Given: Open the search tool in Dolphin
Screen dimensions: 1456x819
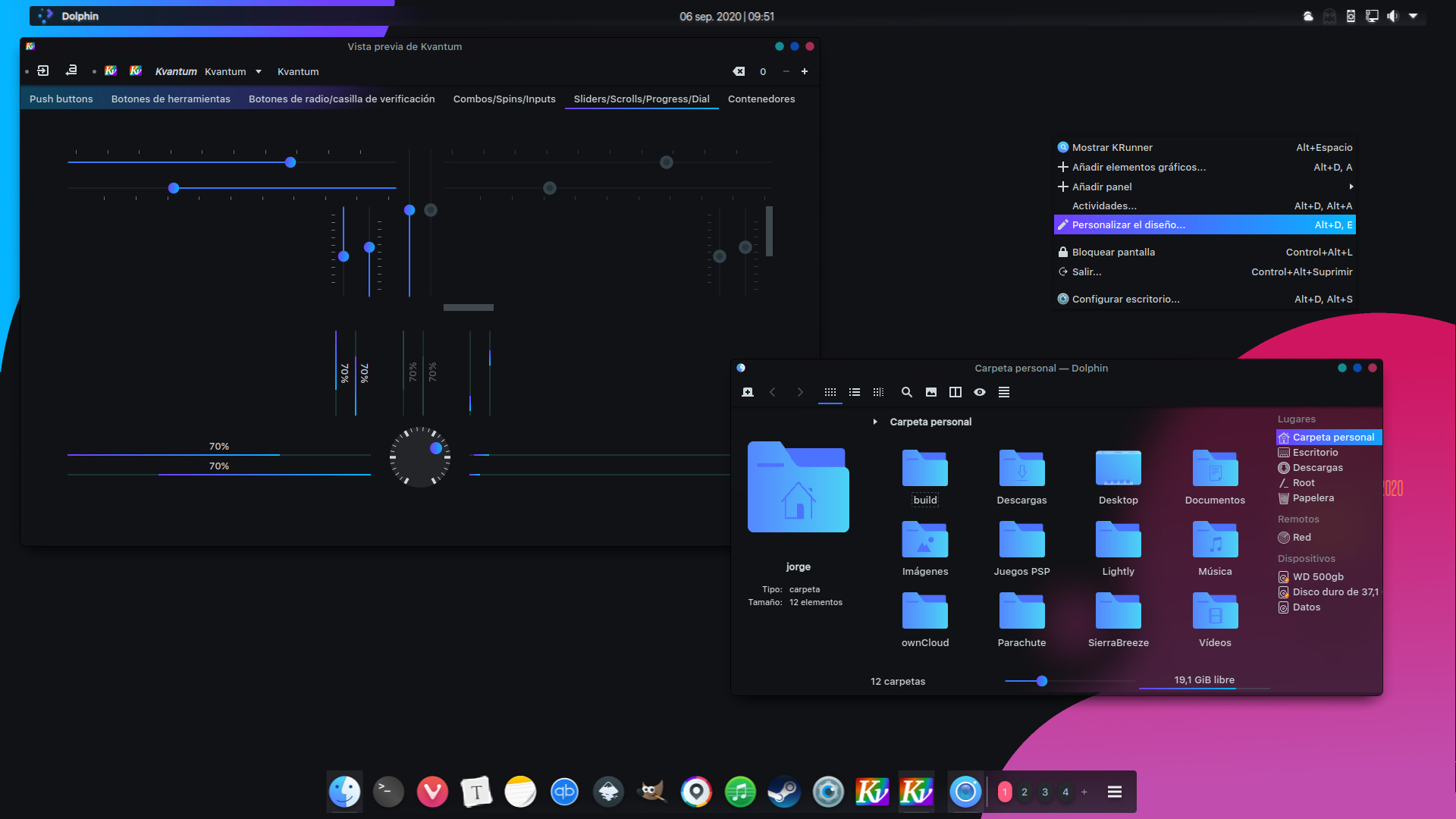Looking at the screenshot, I should [x=906, y=392].
